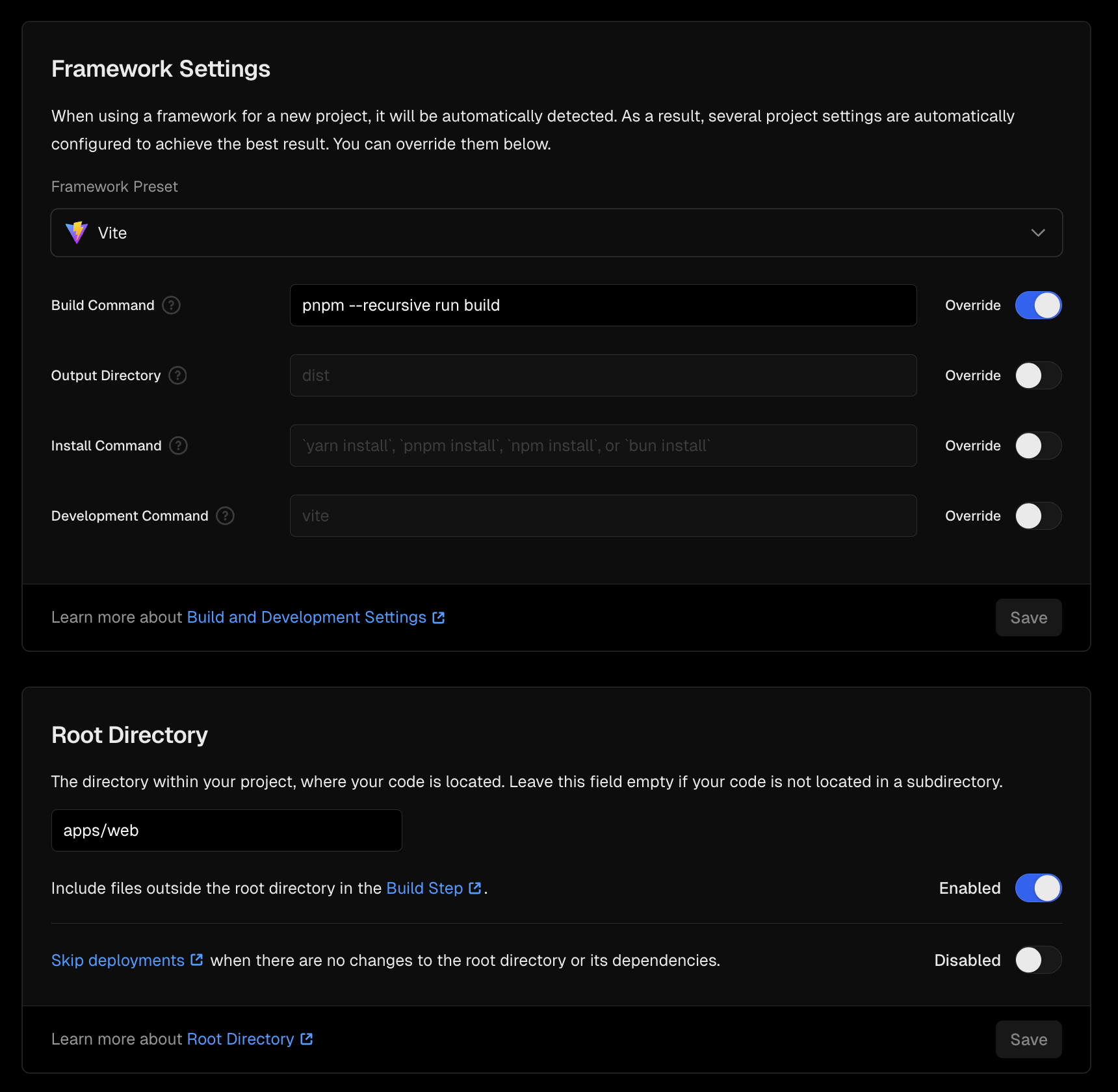Click the Install Command help icon
Image resolution: width=1118 pixels, height=1092 pixels.
(178, 446)
